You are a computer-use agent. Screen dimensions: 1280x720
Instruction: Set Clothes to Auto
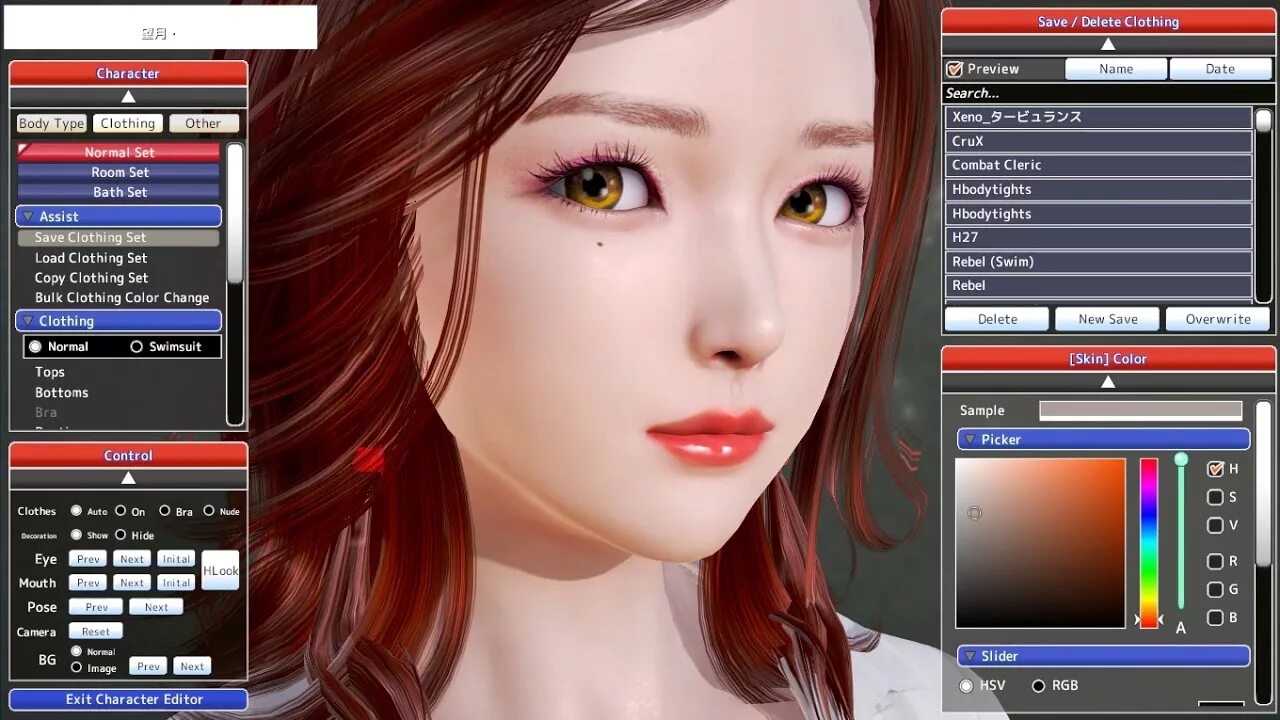(x=76, y=511)
